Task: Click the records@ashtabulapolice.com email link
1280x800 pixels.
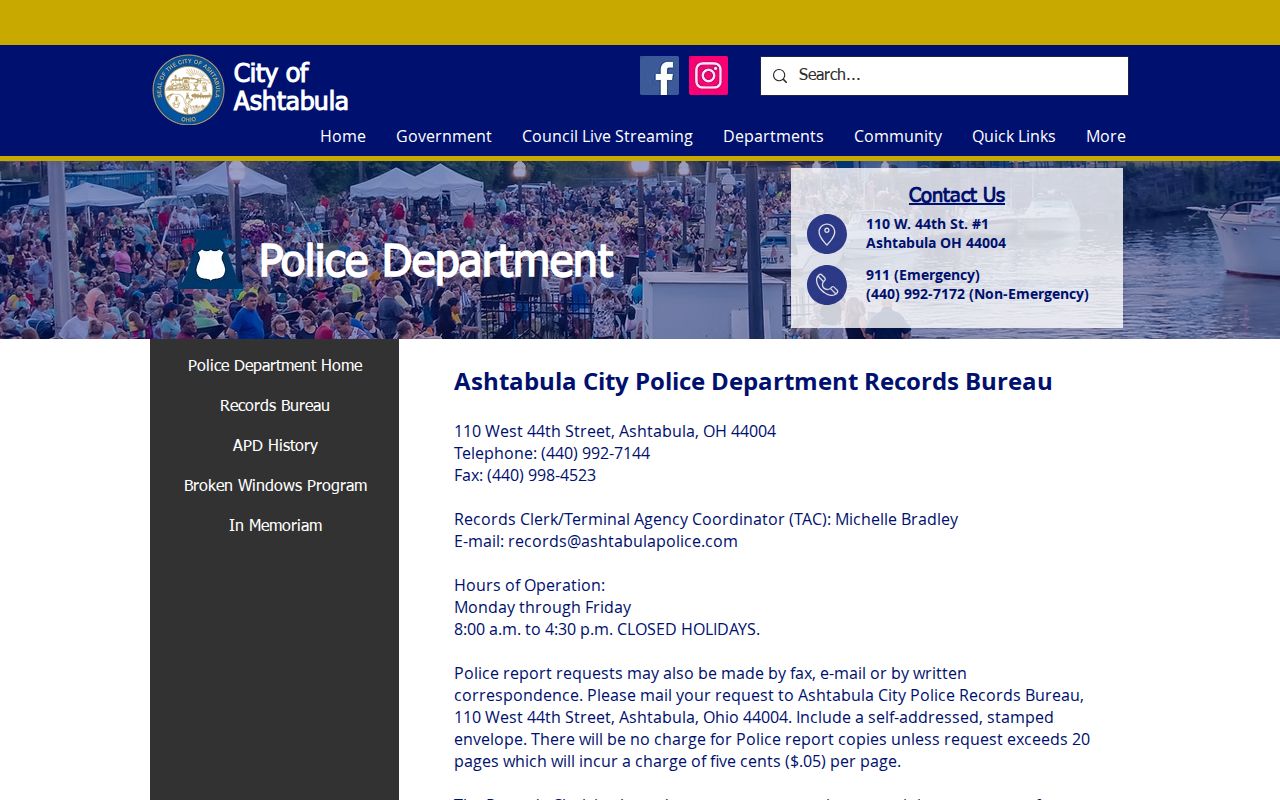Action: coord(623,541)
